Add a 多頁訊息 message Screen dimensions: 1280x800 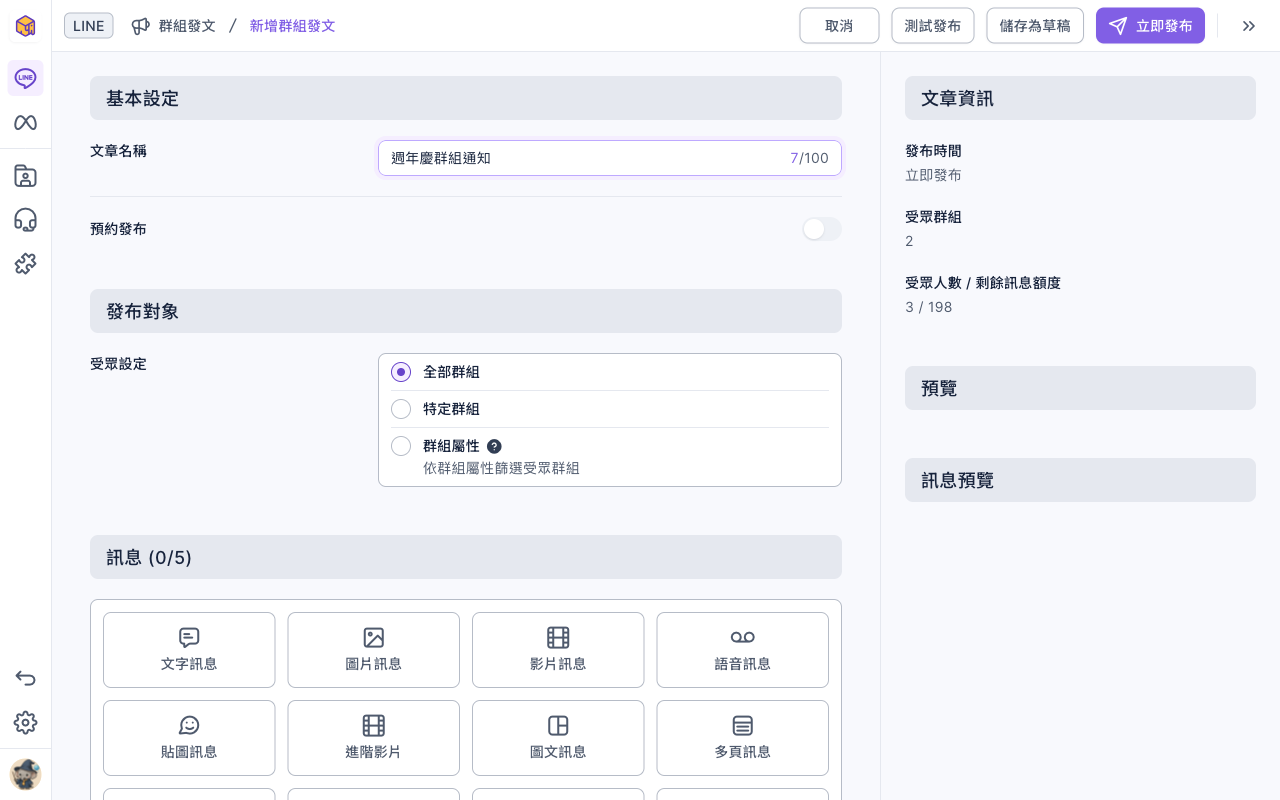click(x=742, y=738)
